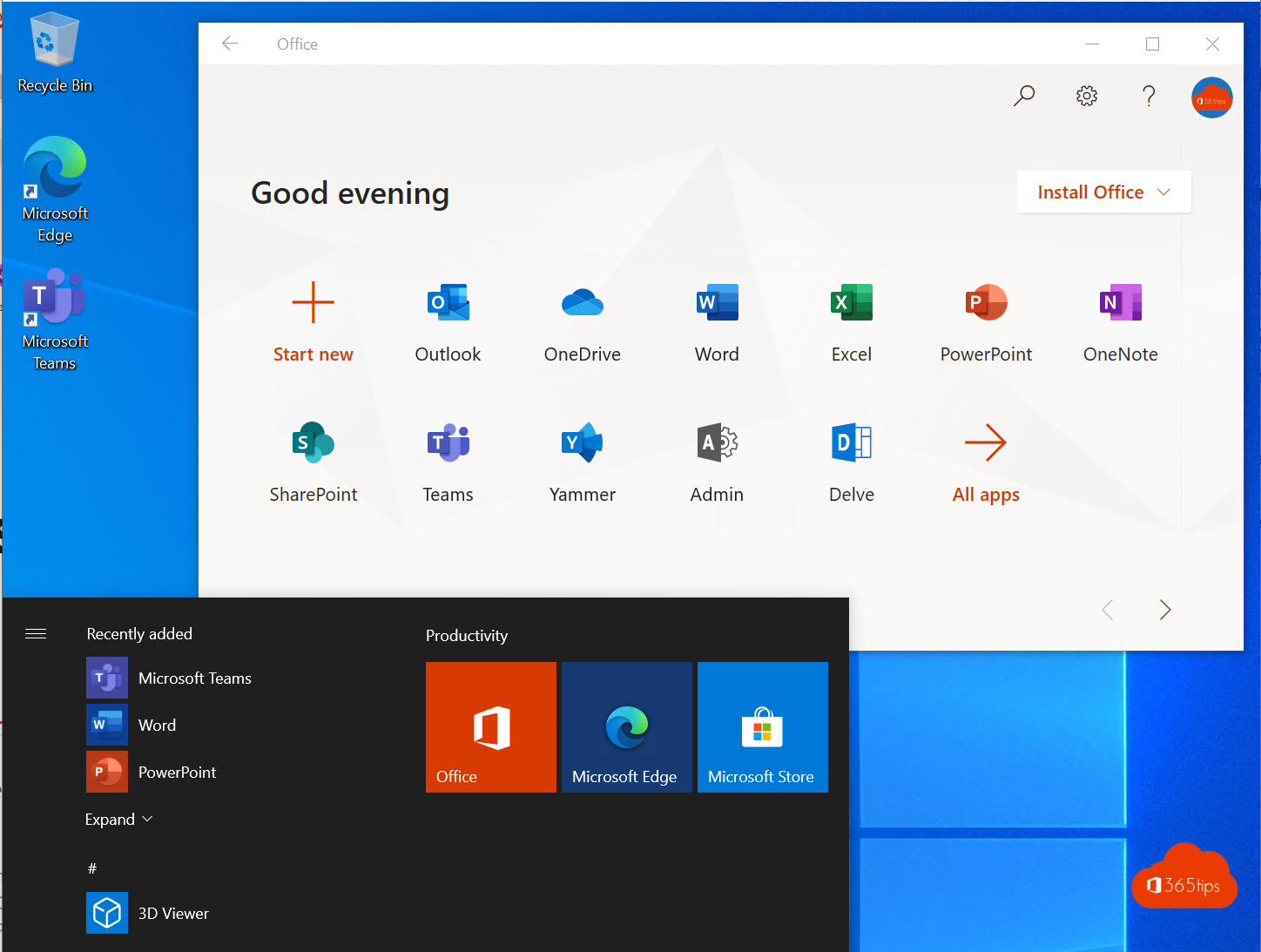
Task: Open Start menu hamburger navigation
Action: point(36,633)
